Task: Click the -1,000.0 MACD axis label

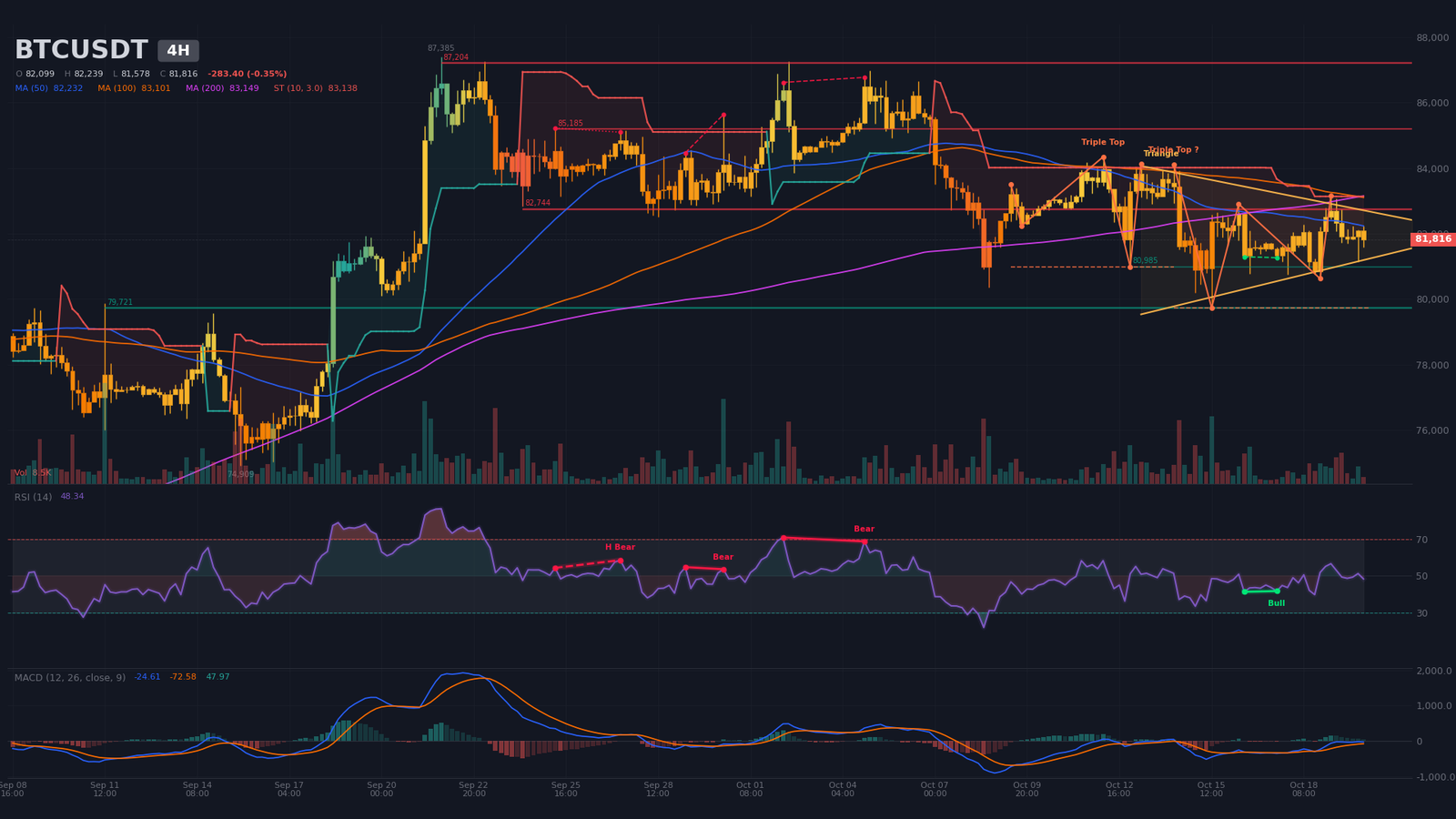Action: (x=1434, y=776)
